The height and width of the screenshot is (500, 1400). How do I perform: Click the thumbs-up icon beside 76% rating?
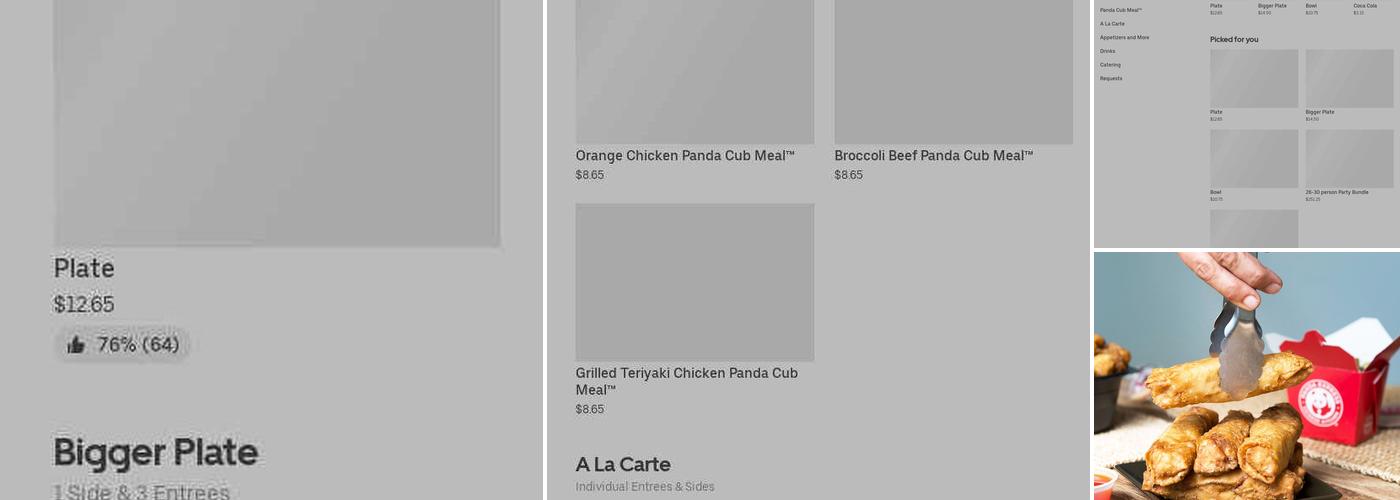click(x=76, y=345)
